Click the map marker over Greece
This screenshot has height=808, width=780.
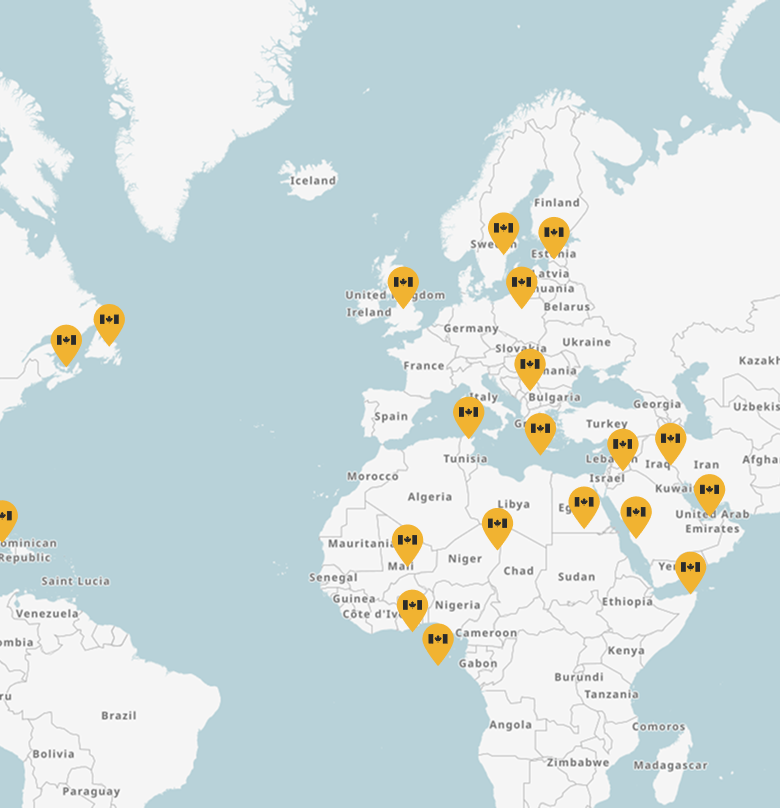(x=540, y=431)
